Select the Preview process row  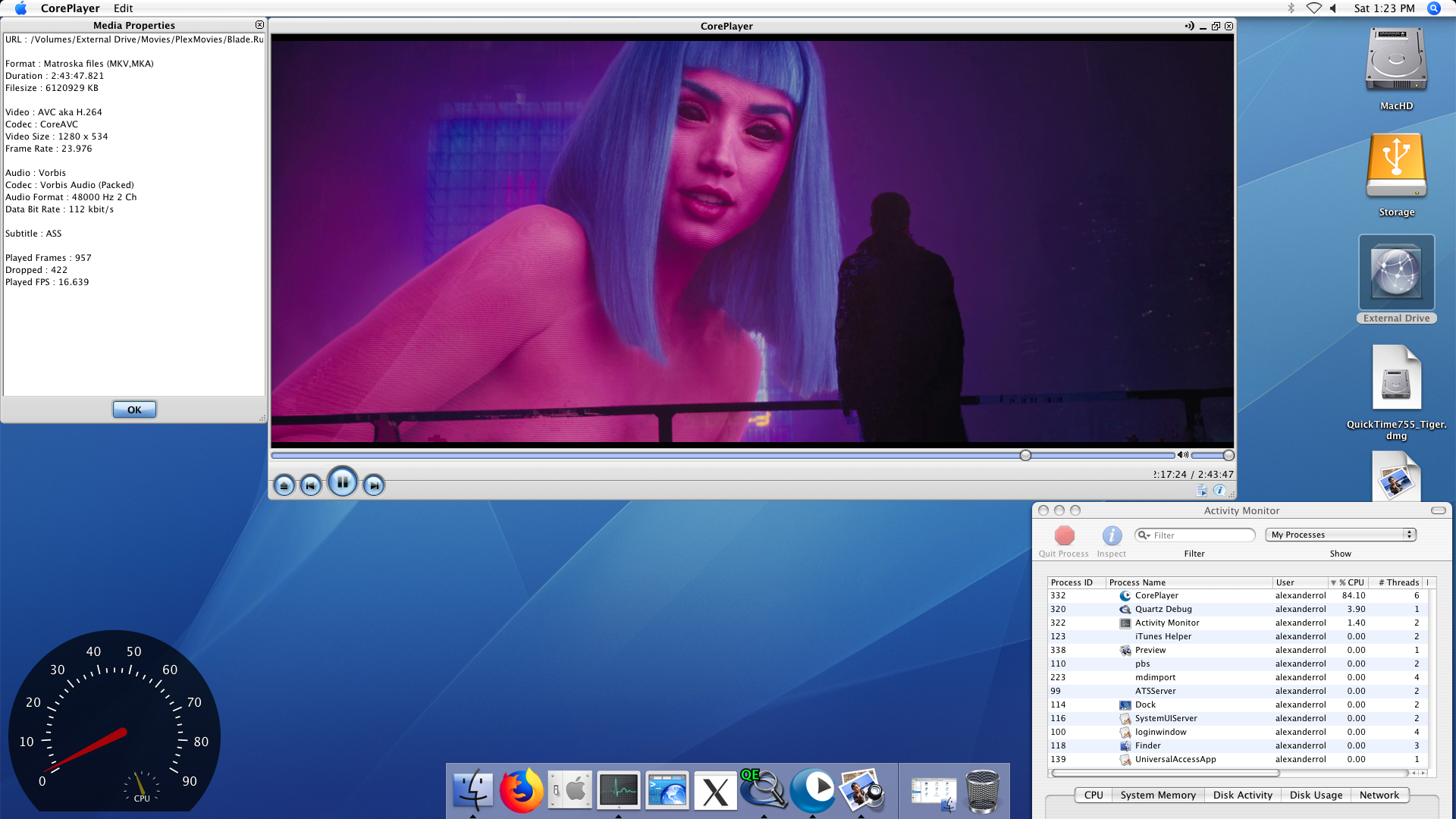[1237, 650]
